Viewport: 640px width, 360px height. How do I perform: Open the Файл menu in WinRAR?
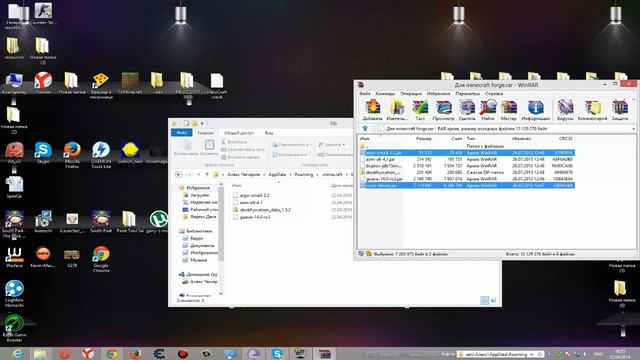coord(364,93)
